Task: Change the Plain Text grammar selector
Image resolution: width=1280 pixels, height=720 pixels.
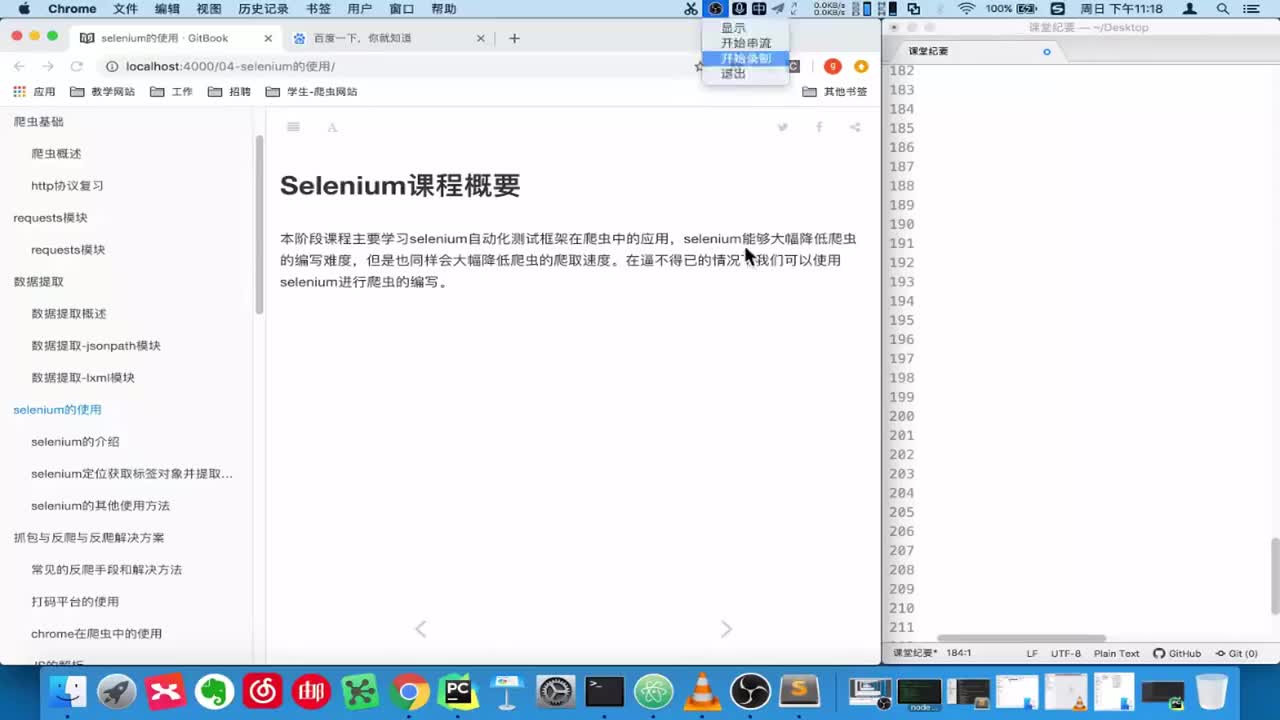Action: 1116,654
